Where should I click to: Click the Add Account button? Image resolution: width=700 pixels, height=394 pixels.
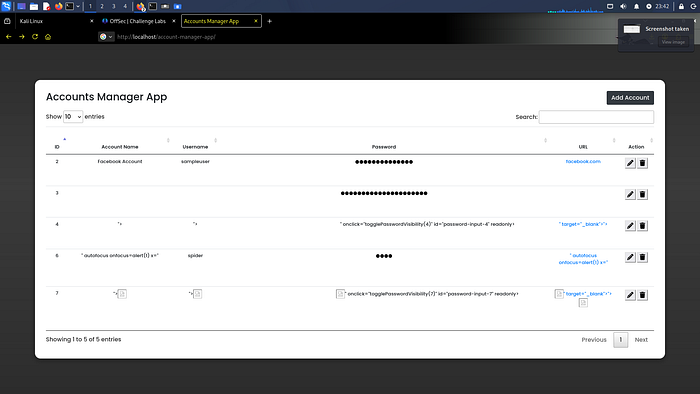630,98
